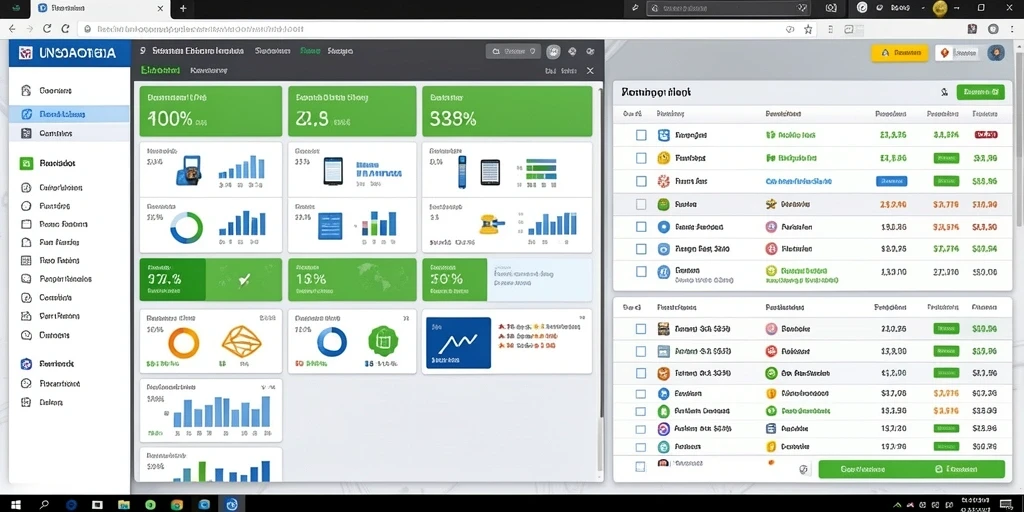The width and height of the screenshot is (1024, 512).
Task: Click the green square icon in the sidebar
Action: coord(26,163)
